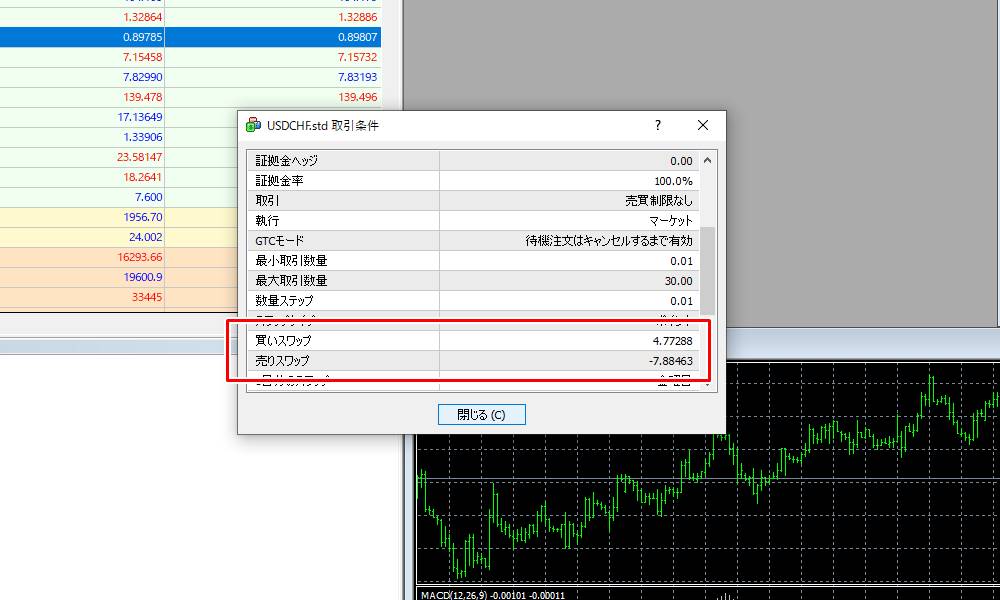Select the 買いスワップ row showing 4.77288
This screenshot has width=1000, height=600.
click(470, 339)
